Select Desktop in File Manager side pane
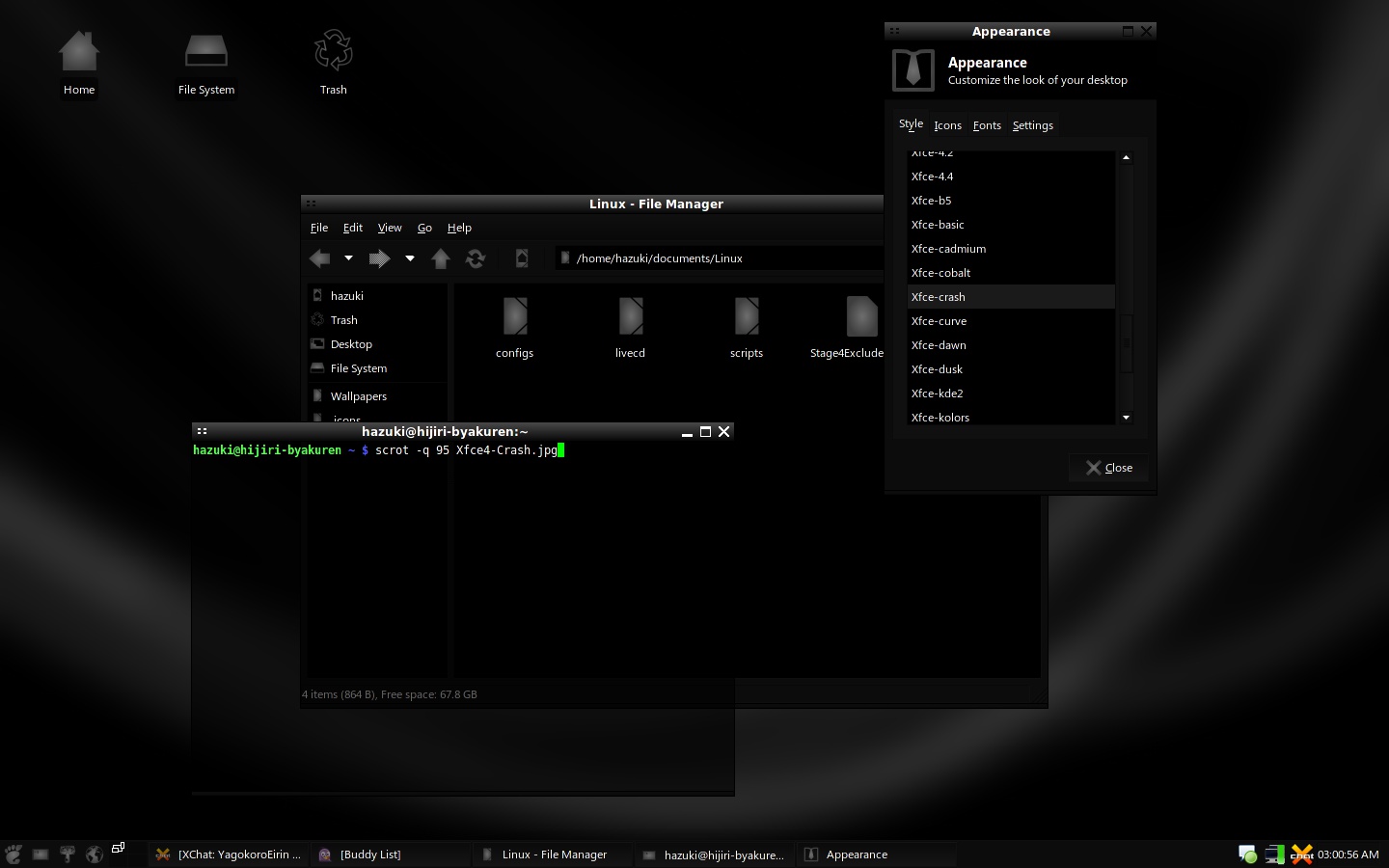1389x868 pixels. [x=377, y=344]
